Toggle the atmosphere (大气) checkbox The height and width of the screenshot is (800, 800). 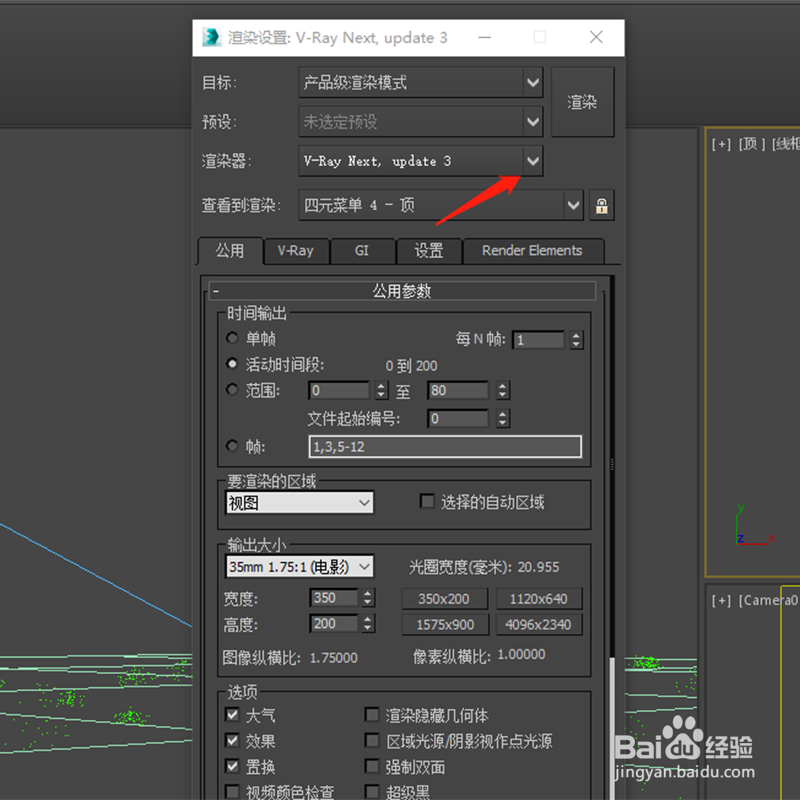[232, 714]
